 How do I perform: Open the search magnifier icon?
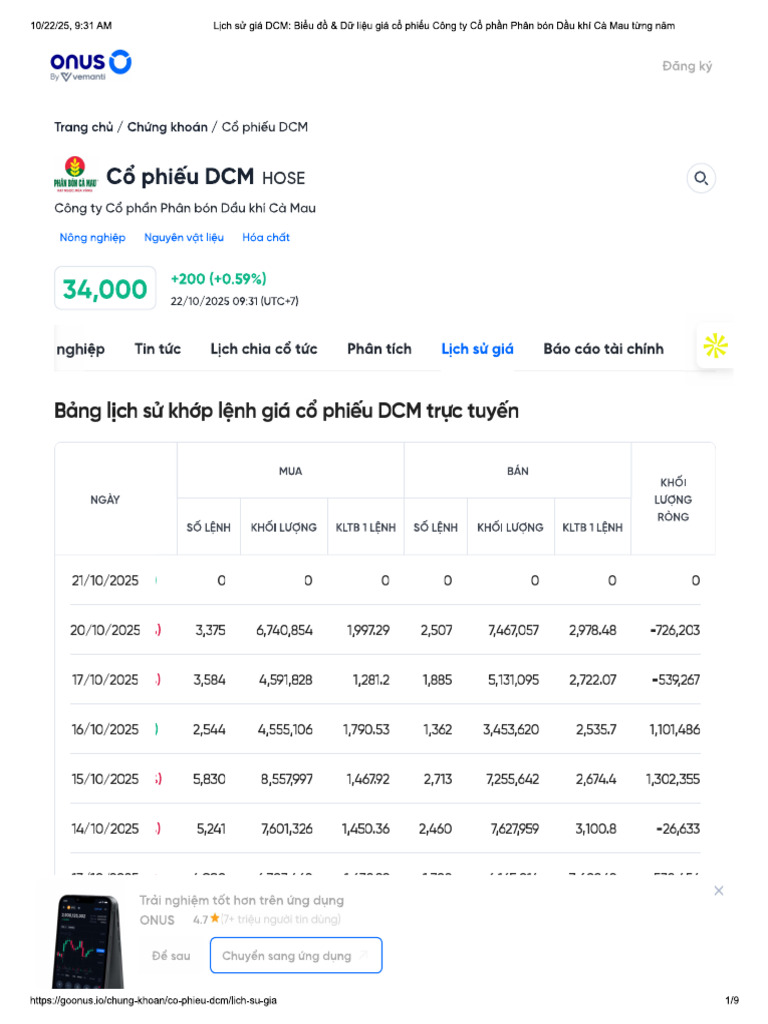(x=701, y=179)
